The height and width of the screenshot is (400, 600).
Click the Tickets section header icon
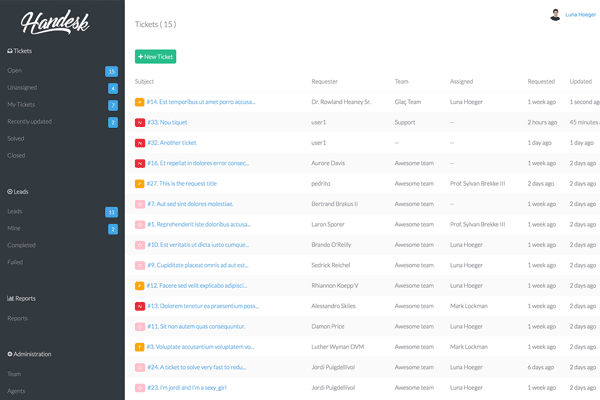tap(10, 51)
